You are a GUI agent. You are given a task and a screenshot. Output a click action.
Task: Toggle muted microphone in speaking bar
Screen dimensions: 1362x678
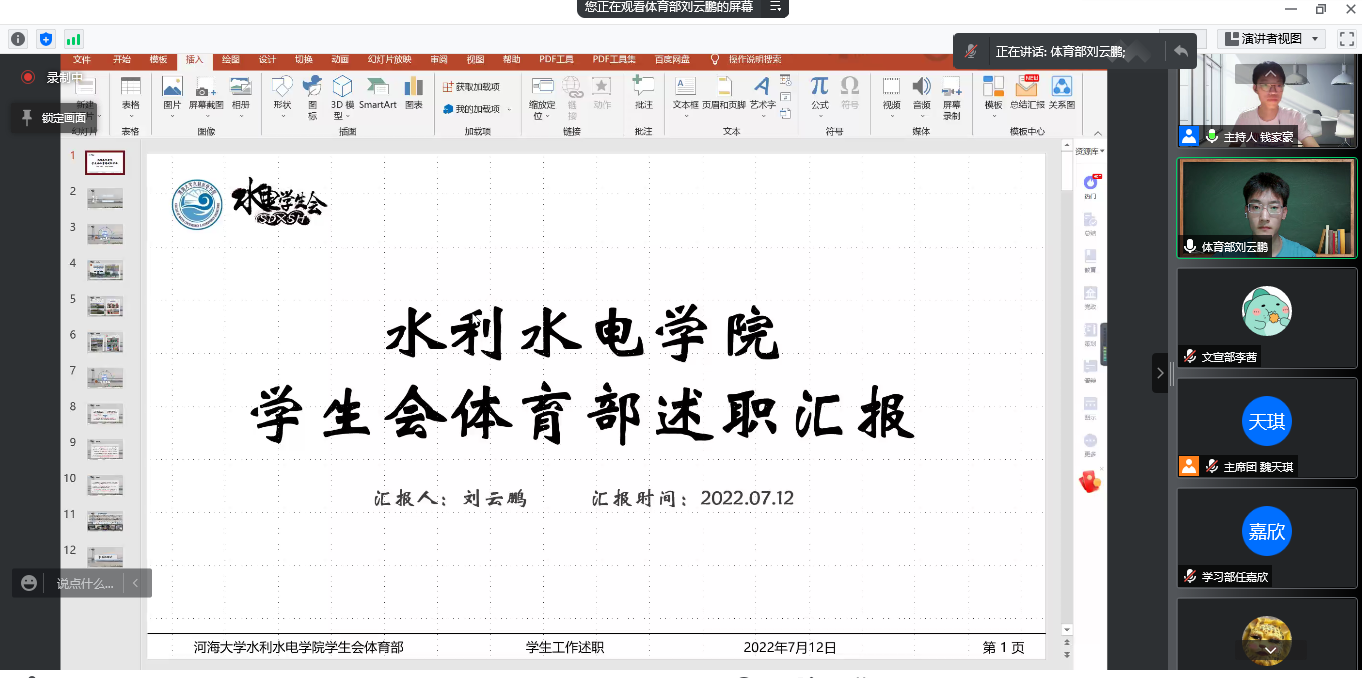[971, 51]
